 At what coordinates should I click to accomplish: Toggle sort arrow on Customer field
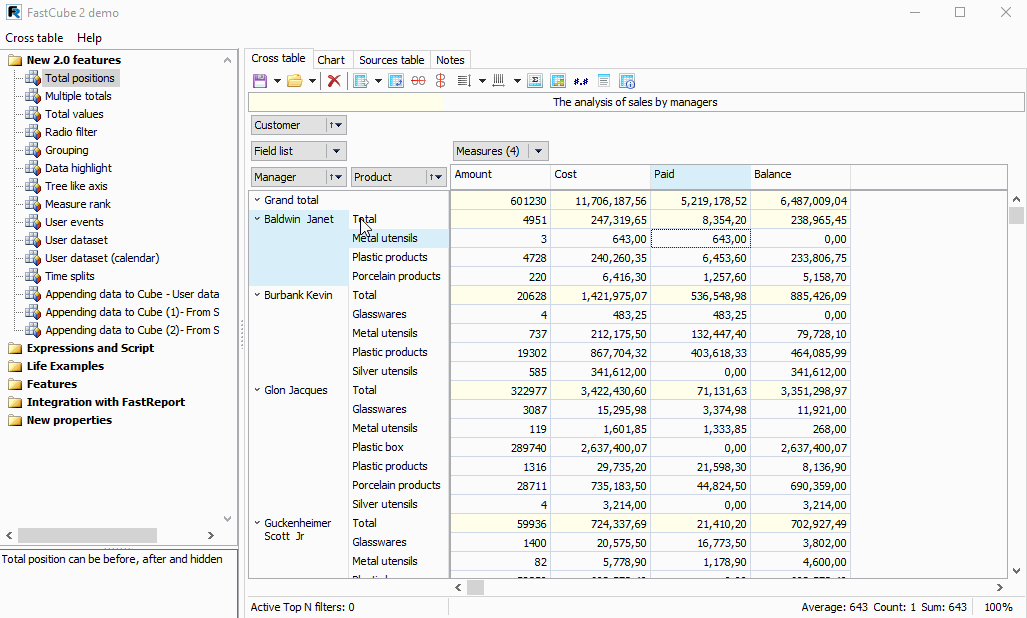coord(336,125)
